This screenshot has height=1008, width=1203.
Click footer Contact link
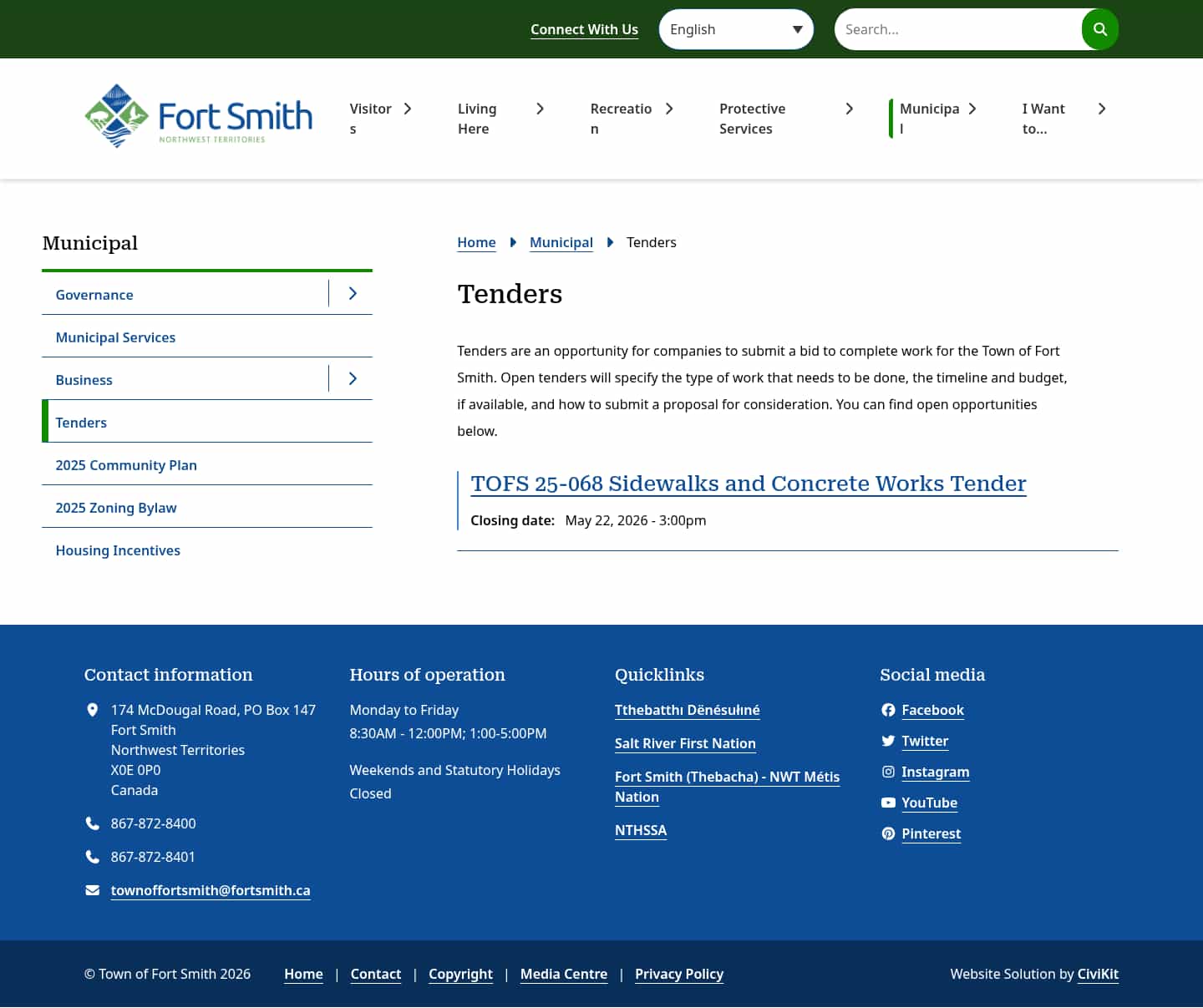(x=376, y=974)
